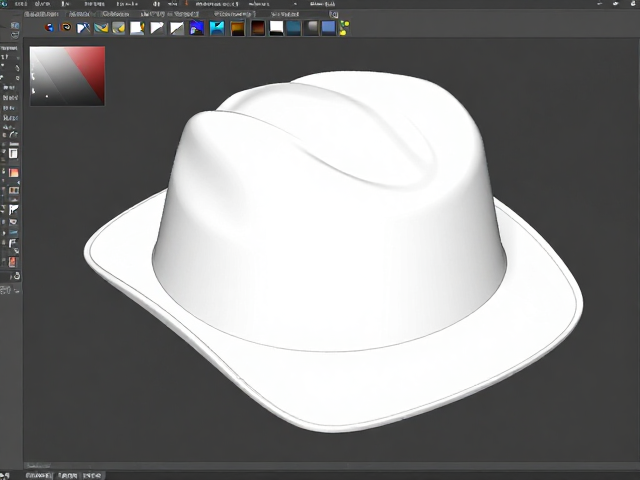Click inside the gray-to-red color picker gradient
This screenshot has height=480, width=640.
[x=67, y=76]
